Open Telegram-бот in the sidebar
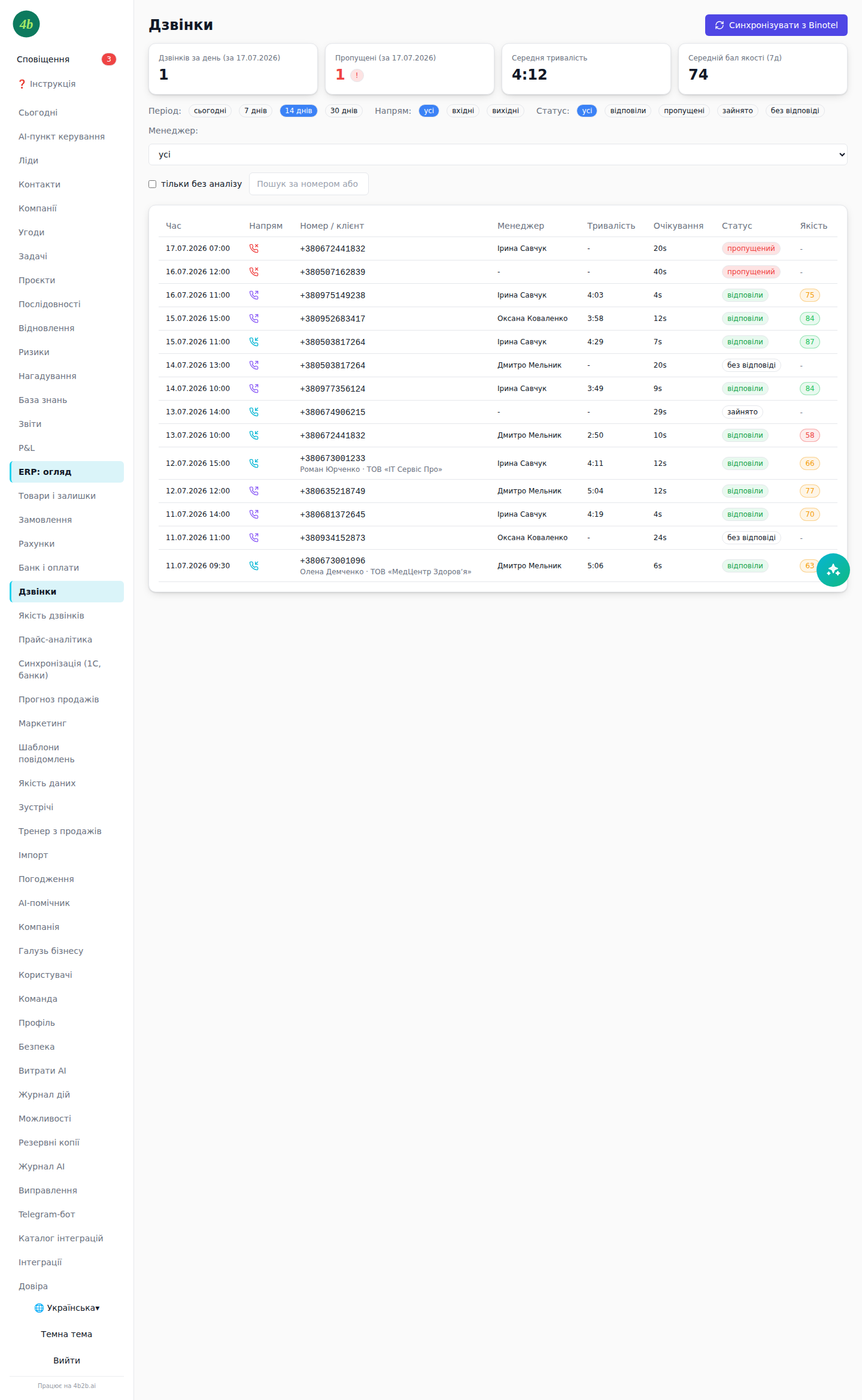 coord(66,1214)
